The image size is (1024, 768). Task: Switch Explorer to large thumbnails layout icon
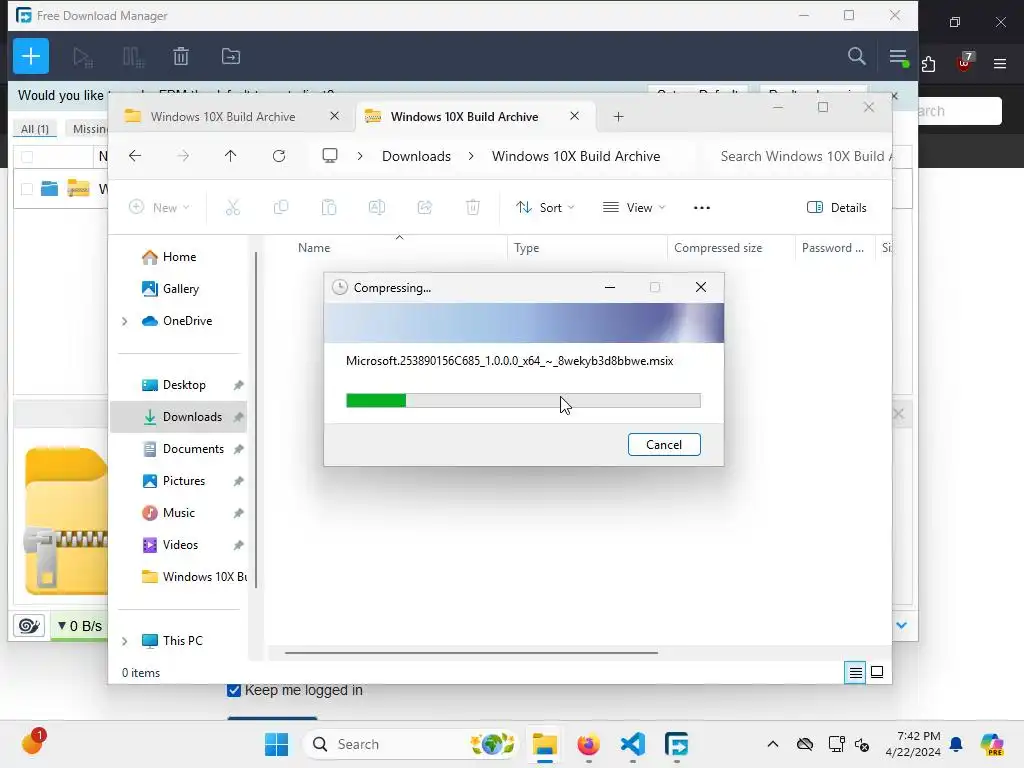(877, 672)
